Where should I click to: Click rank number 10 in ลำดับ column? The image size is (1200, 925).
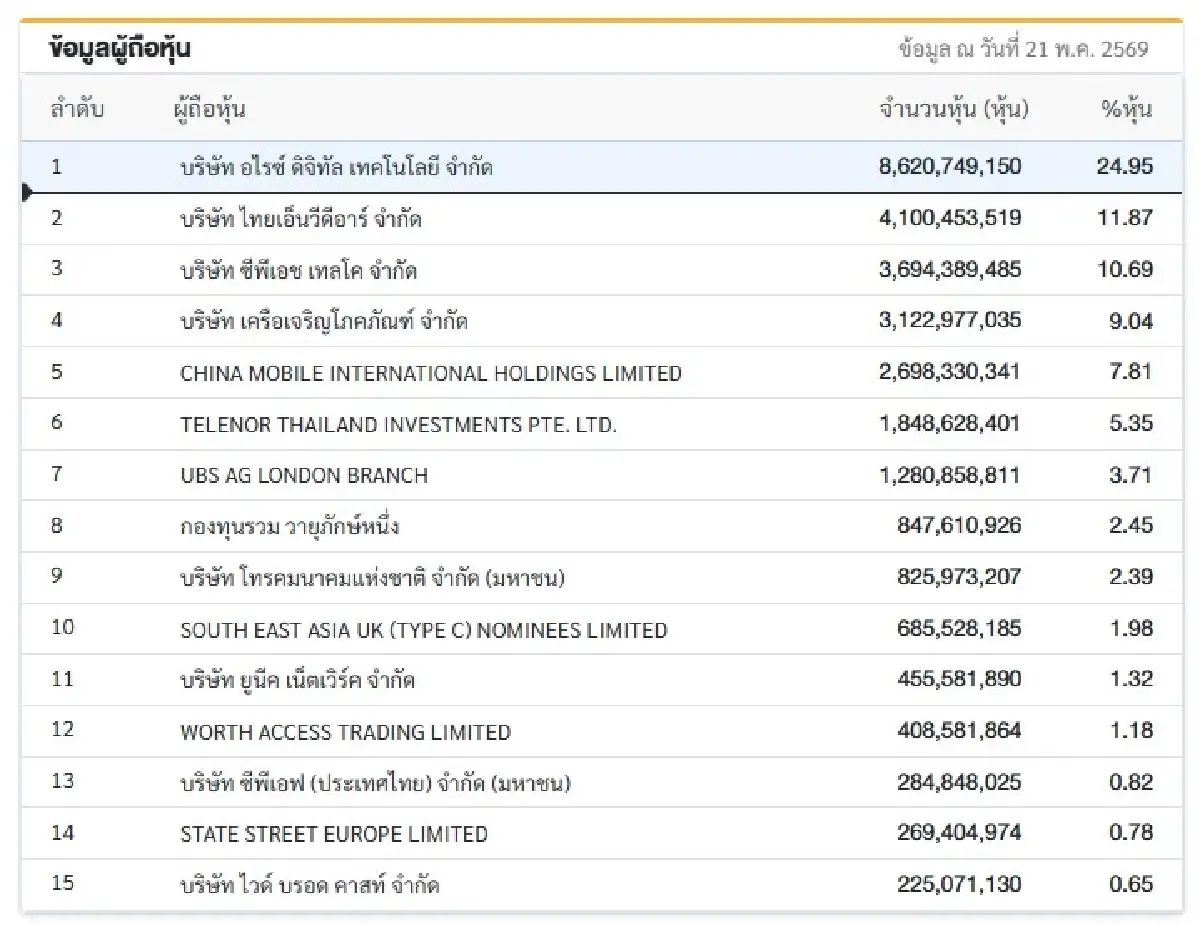[62, 627]
